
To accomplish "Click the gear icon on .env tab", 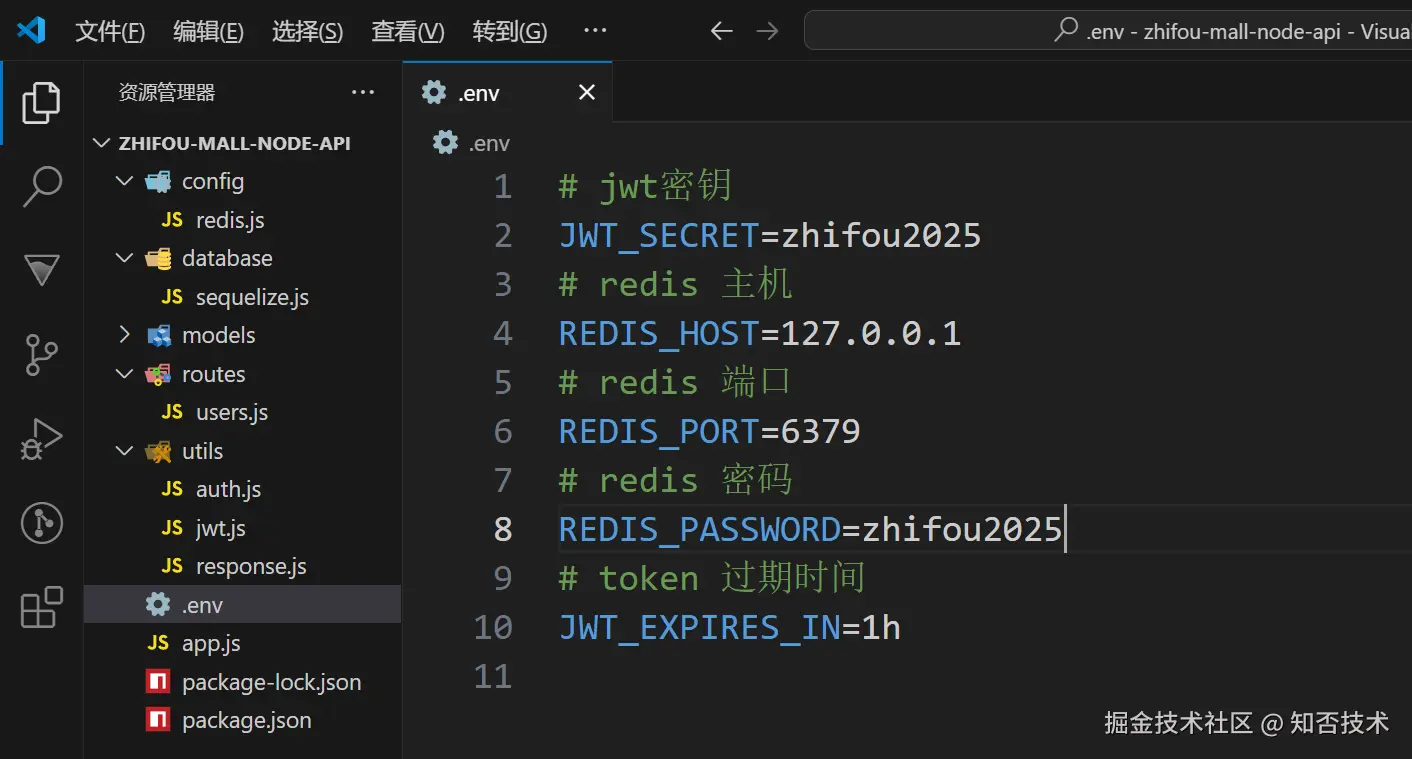I will point(434,93).
